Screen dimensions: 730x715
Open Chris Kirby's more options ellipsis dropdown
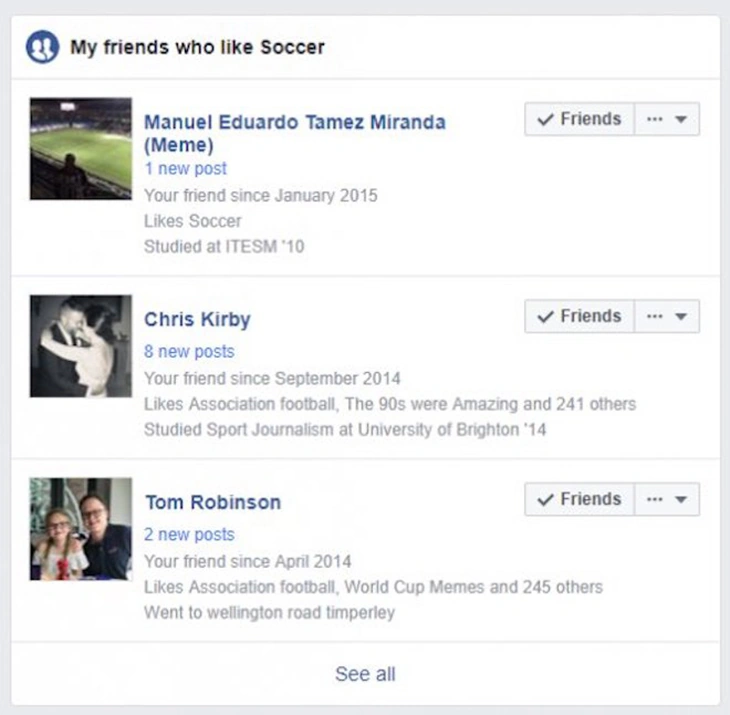tap(667, 317)
